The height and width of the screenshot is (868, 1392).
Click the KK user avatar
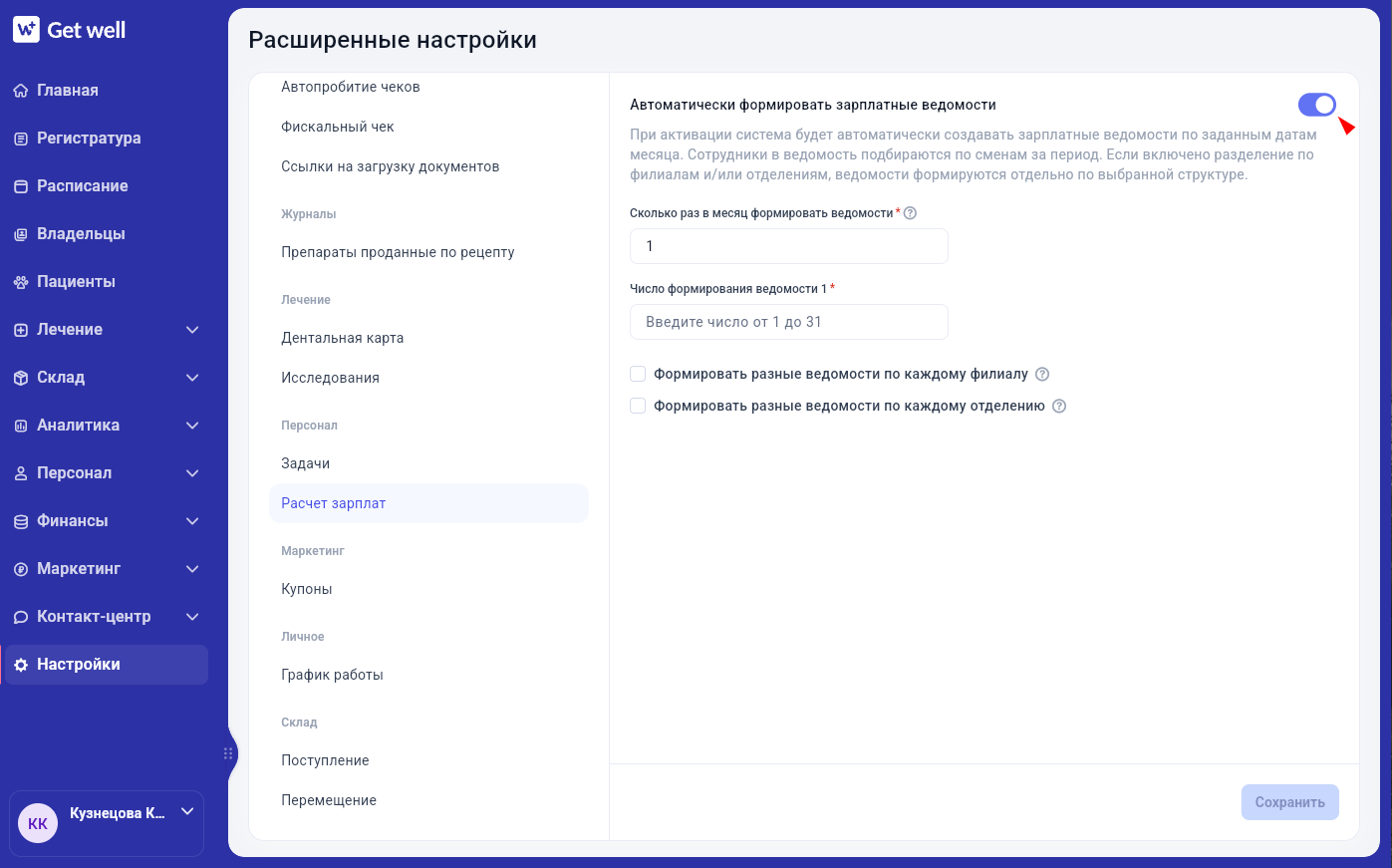click(38, 823)
